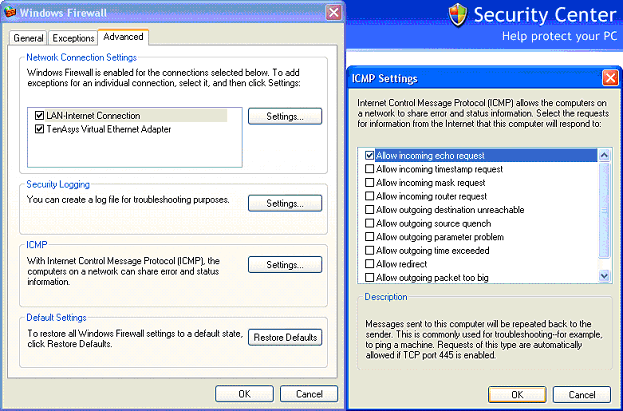Close the Windows Firewall dialog
This screenshot has height=411, width=623.
[x=333, y=11]
